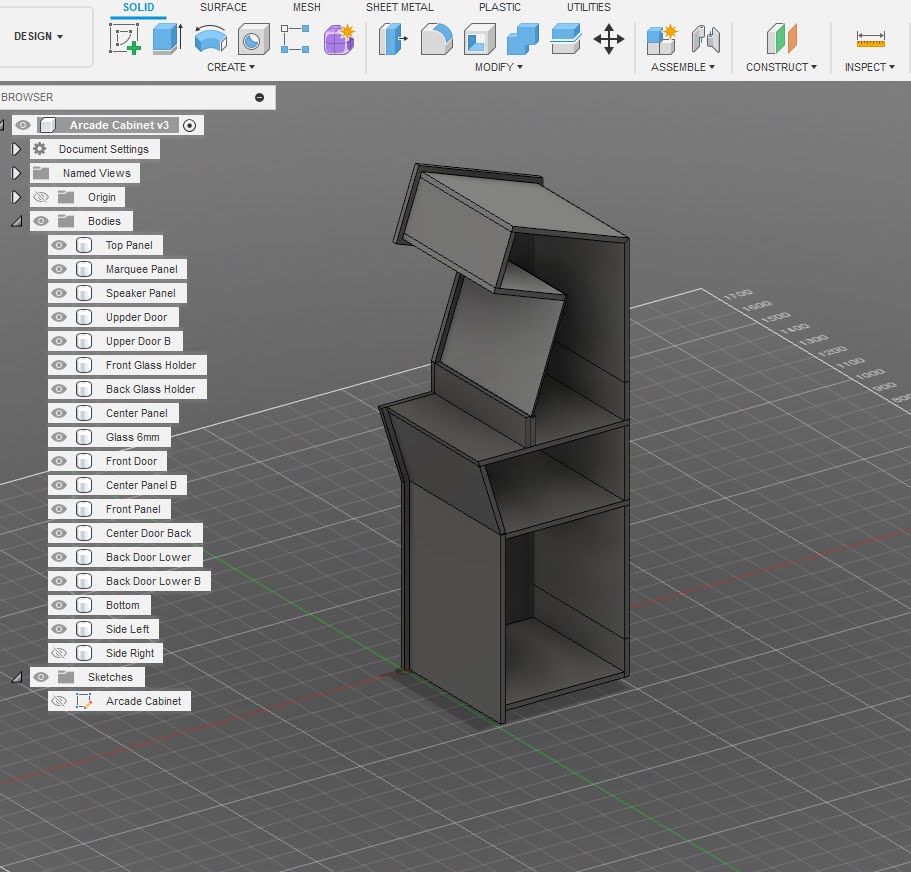Switch to the SOLID tab
Image resolution: width=911 pixels, height=872 pixels.
(138, 8)
